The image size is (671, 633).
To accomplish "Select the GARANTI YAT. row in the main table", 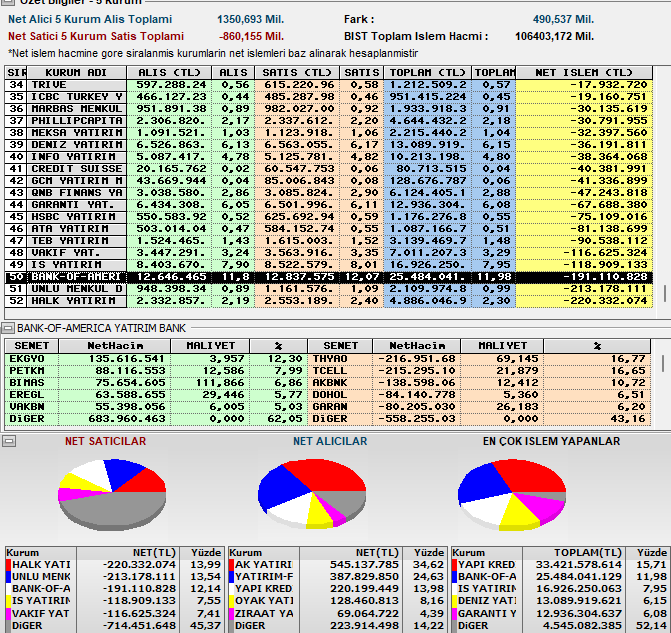I will coord(329,205).
